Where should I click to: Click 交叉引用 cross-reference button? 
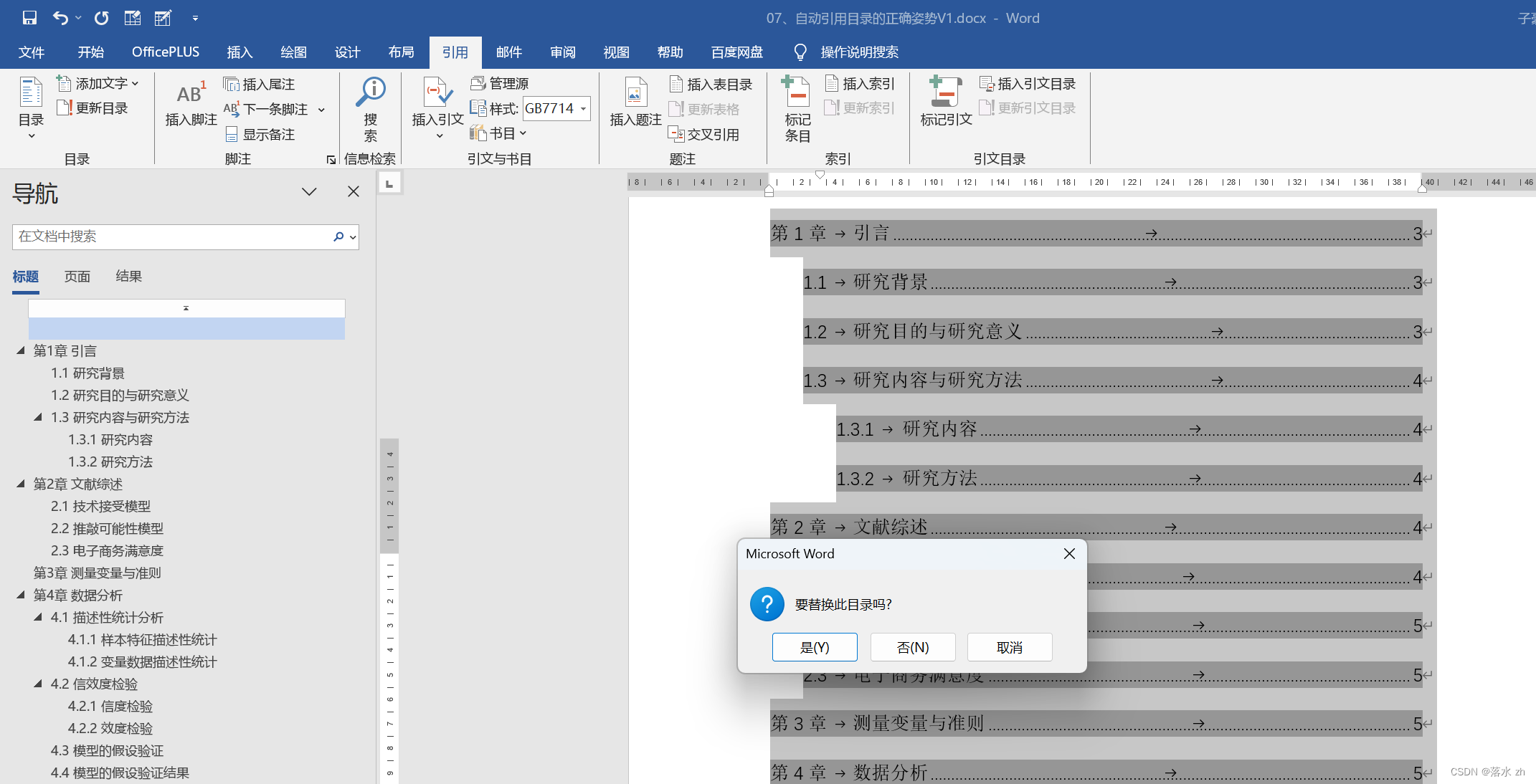[703, 134]
